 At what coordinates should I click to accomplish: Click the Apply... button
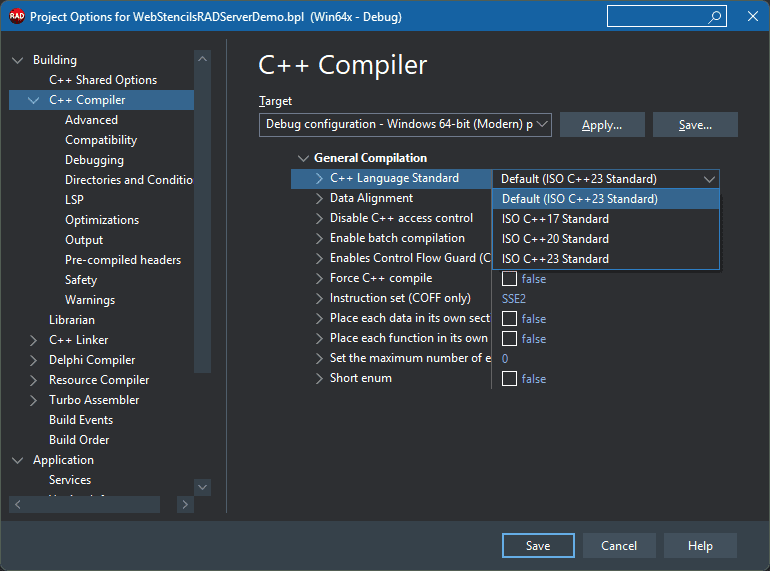[602, 125]
